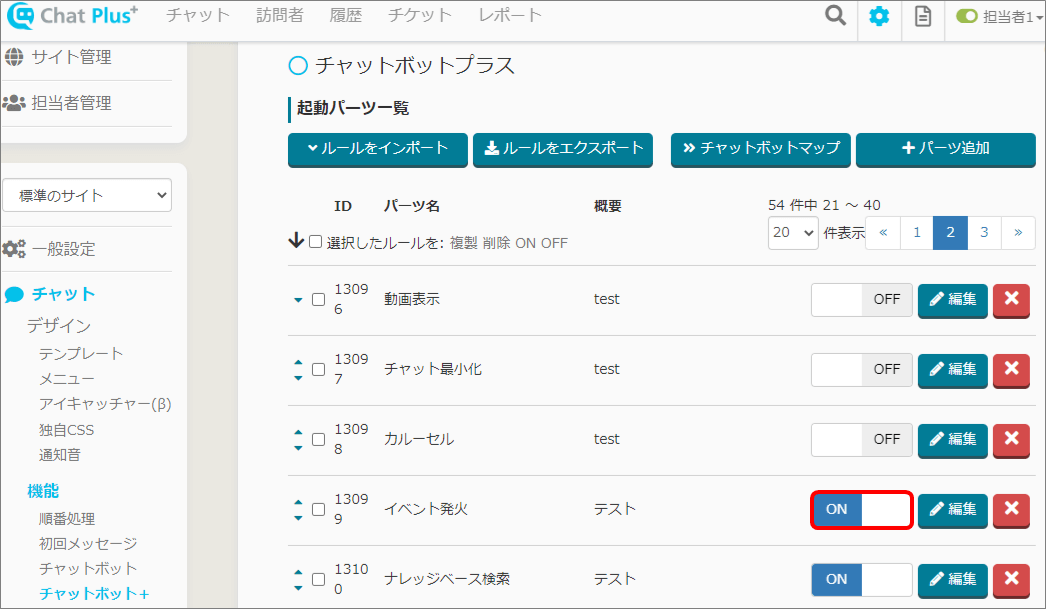Screen dimensions: 1046x609
Task: Check the イベント発火 row checkbox
Action: pyautogui.click(x=319, y=510)
